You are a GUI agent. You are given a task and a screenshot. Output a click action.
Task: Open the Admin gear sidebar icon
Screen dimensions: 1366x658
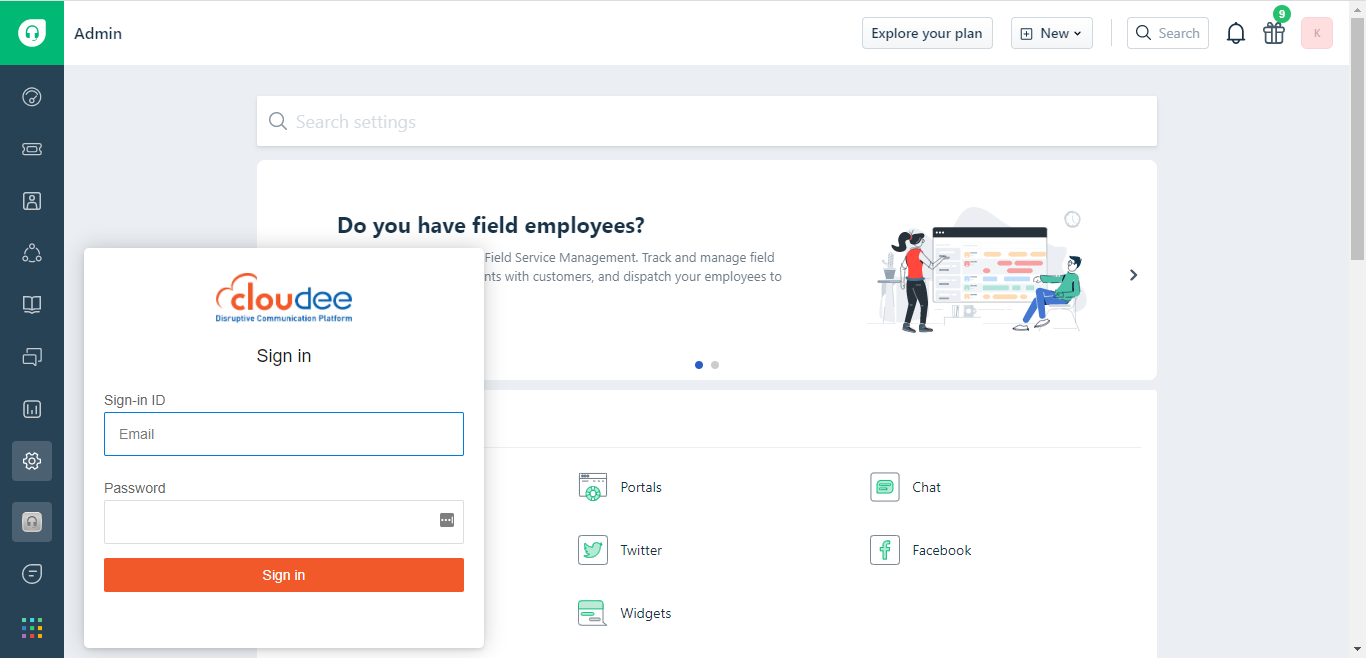[32, 461]
